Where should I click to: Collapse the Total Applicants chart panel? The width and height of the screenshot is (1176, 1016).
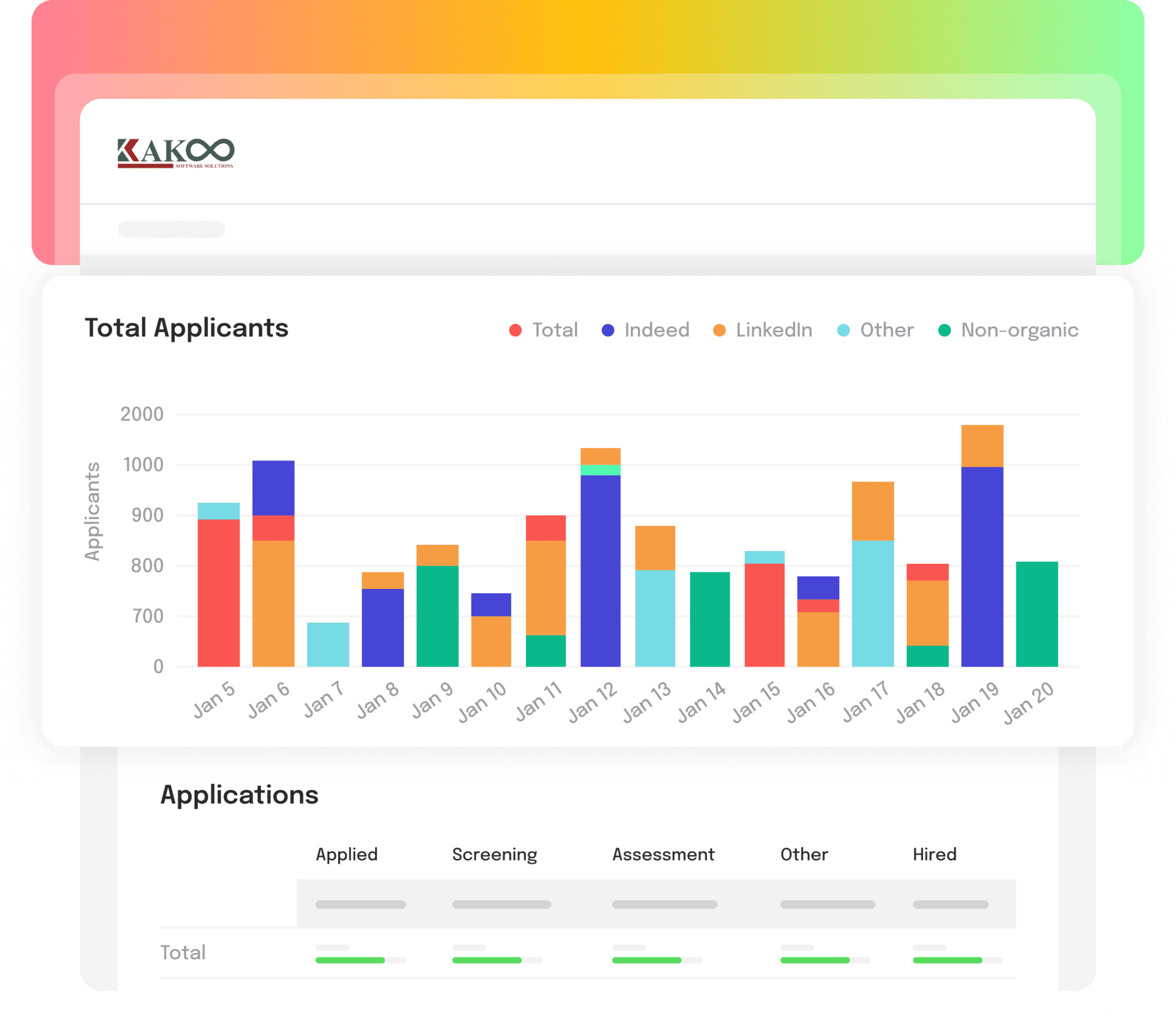tap(187, 328)
